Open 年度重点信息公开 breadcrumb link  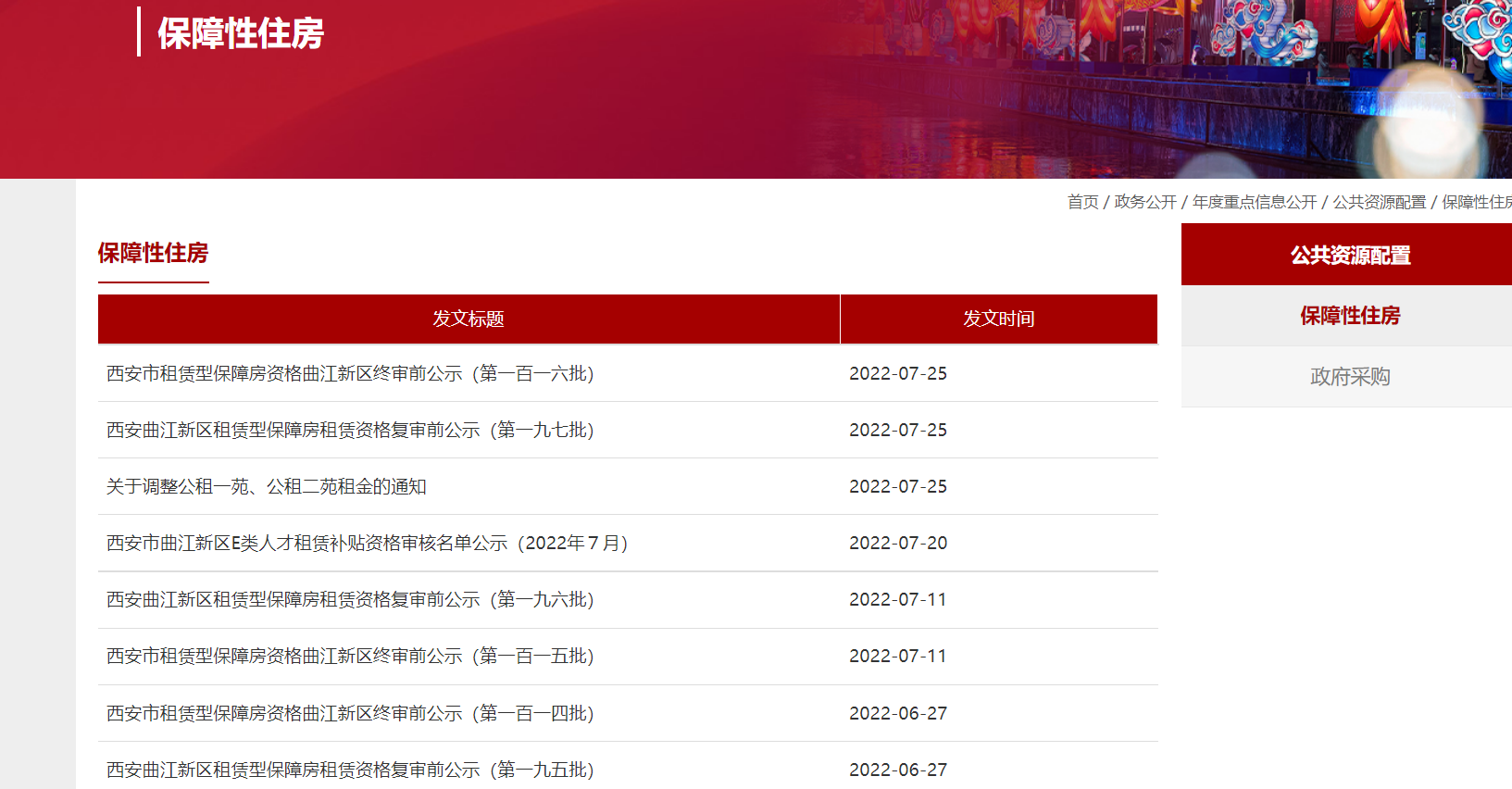(x=1255, y=202)
